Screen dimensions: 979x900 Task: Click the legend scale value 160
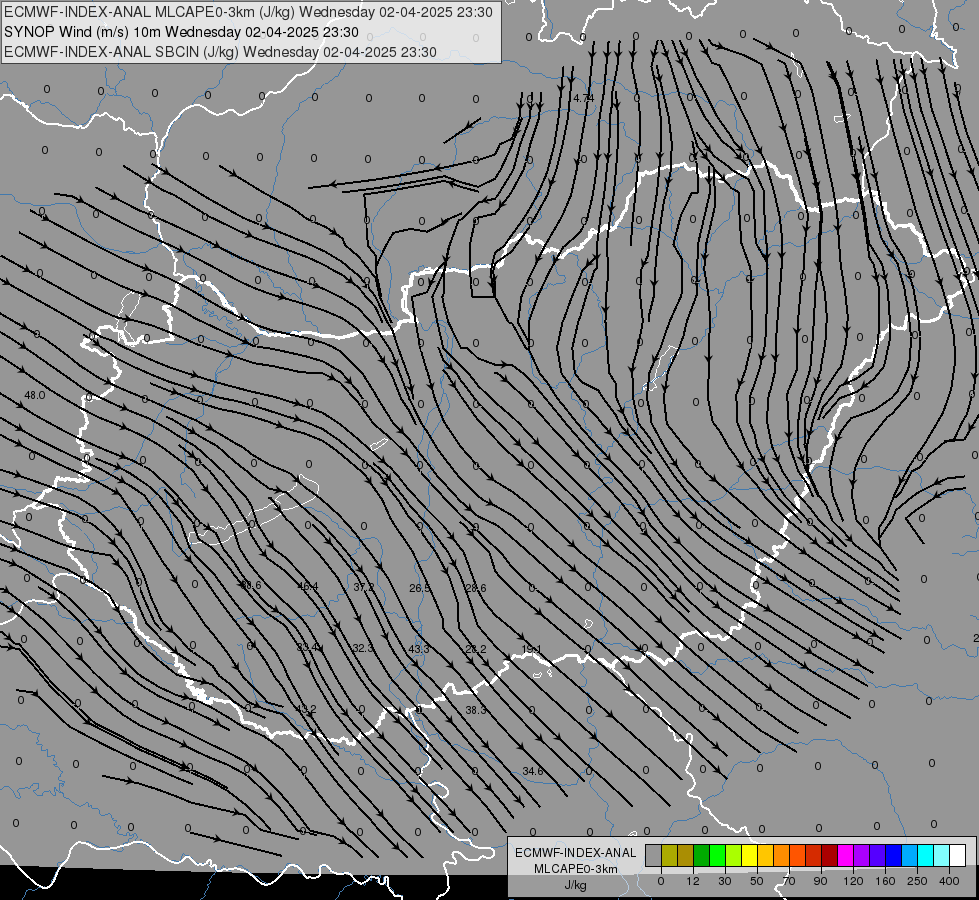[885, 881]
